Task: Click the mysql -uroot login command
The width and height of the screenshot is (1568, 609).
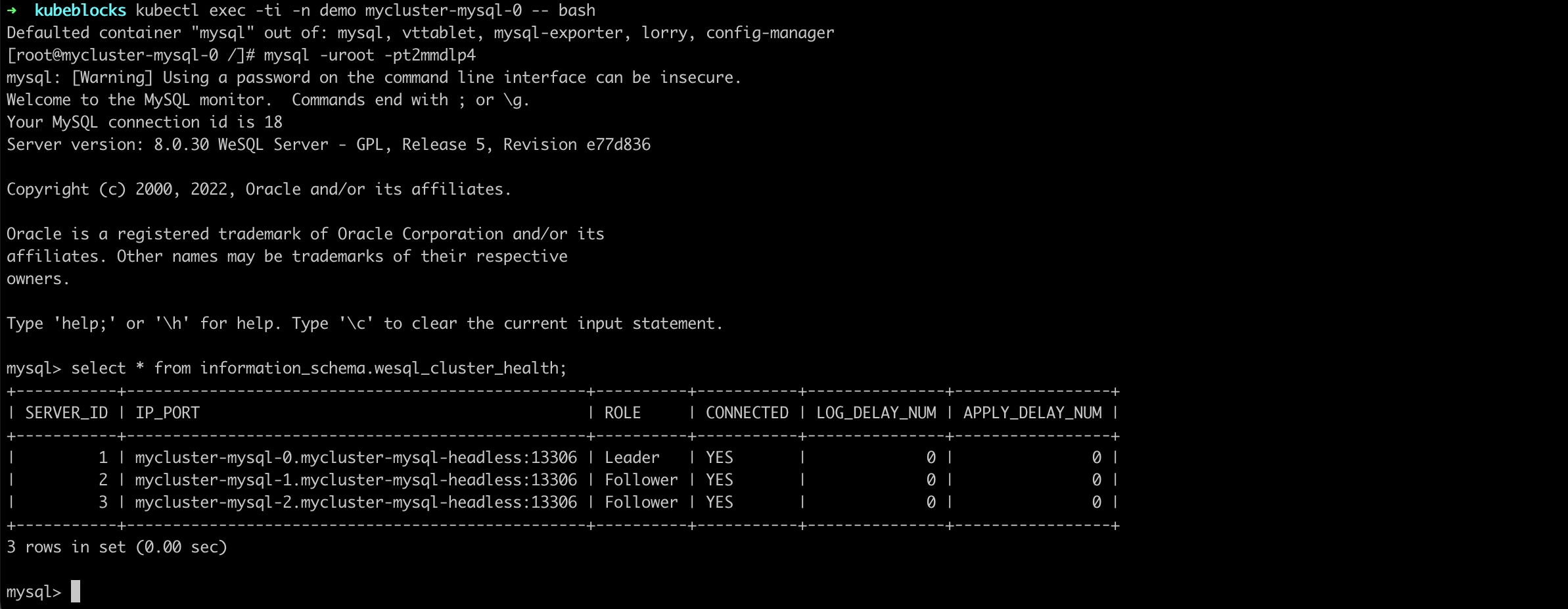Action: click(x=369, y=55)
